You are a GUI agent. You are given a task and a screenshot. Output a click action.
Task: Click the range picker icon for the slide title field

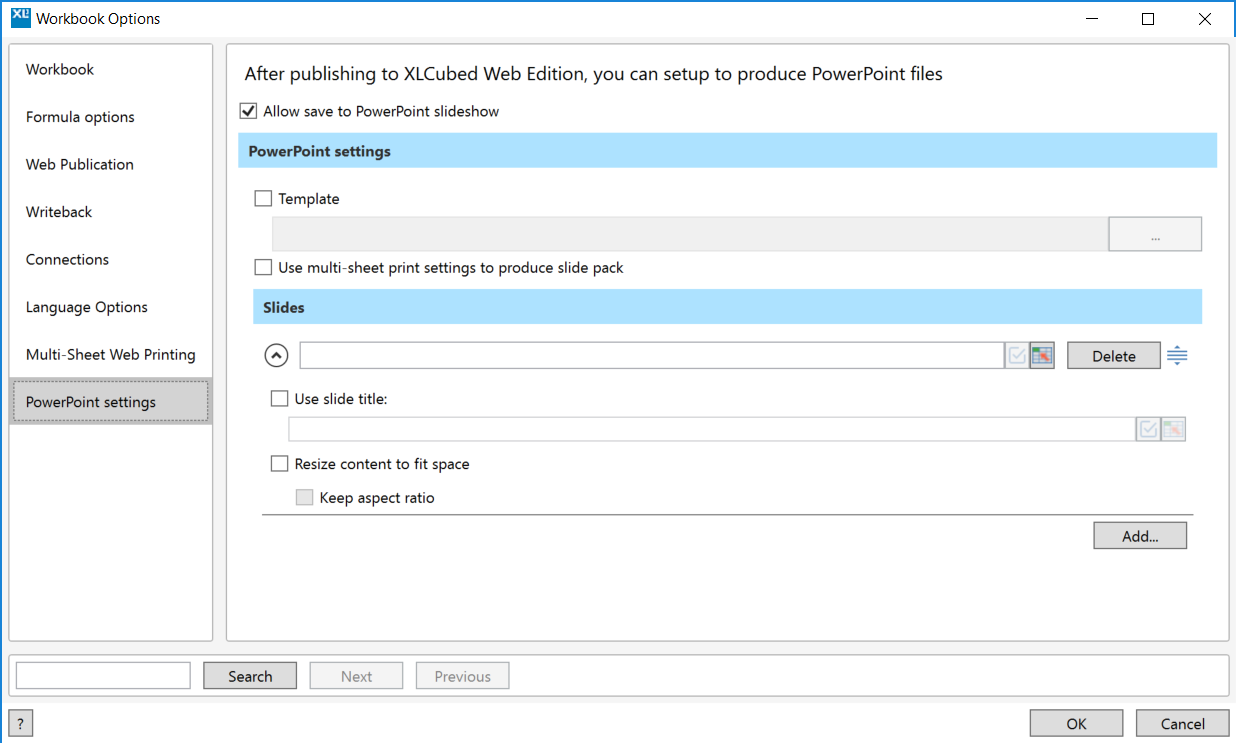pyautogui.click(x=1173, y=429)
